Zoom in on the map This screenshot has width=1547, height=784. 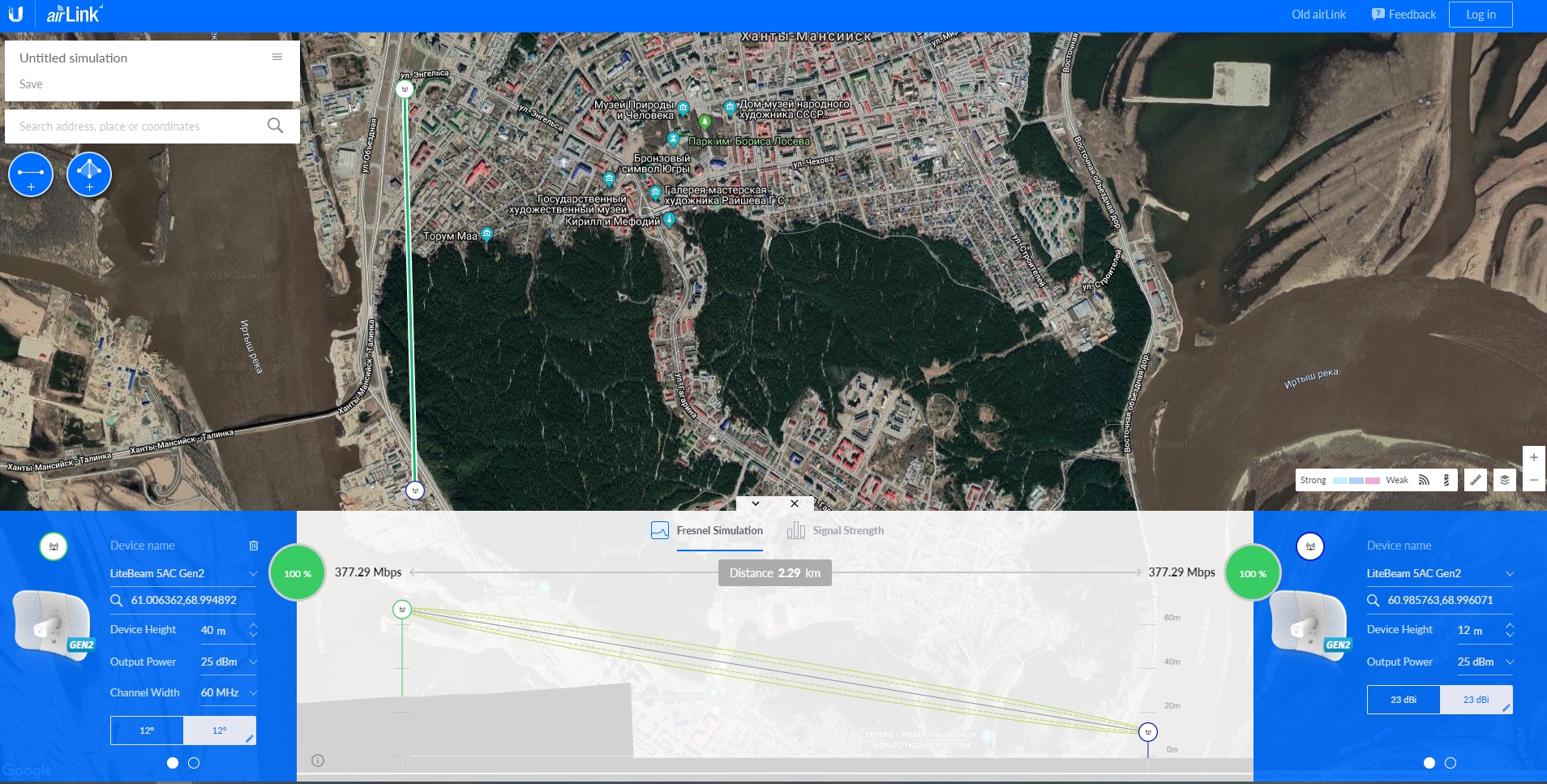[1533, 457]
